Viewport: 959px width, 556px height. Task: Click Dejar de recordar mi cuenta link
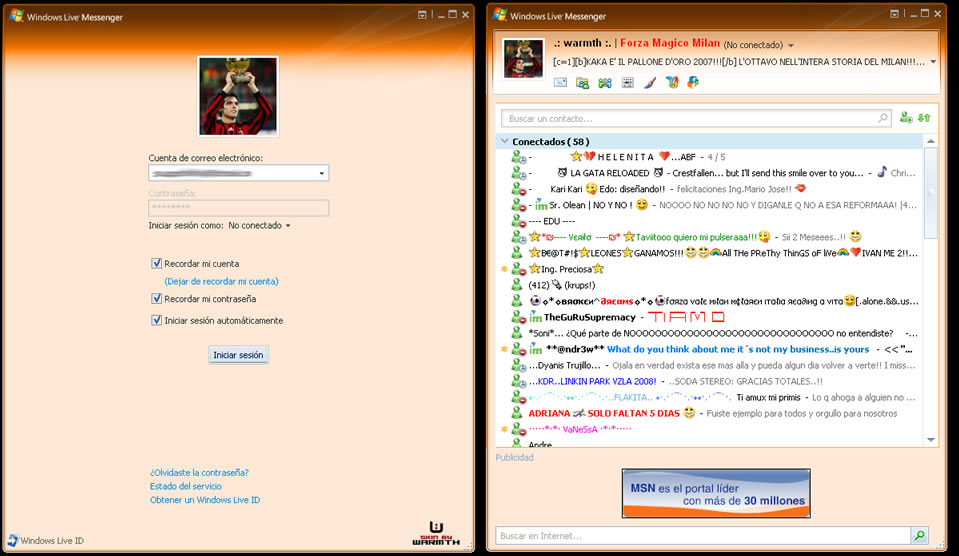pyautogui.click(x=221, y=281)
